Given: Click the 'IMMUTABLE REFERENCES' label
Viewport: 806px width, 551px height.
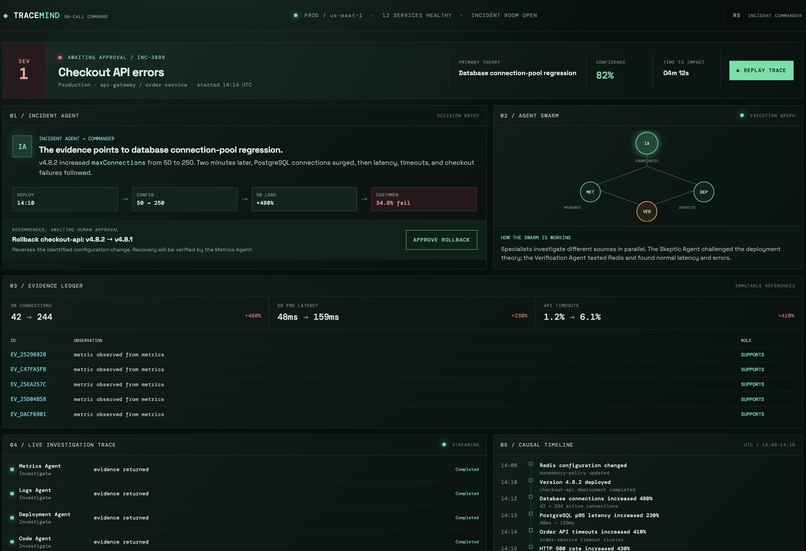Looking at the screenshot, I should [x=765, y=286].
